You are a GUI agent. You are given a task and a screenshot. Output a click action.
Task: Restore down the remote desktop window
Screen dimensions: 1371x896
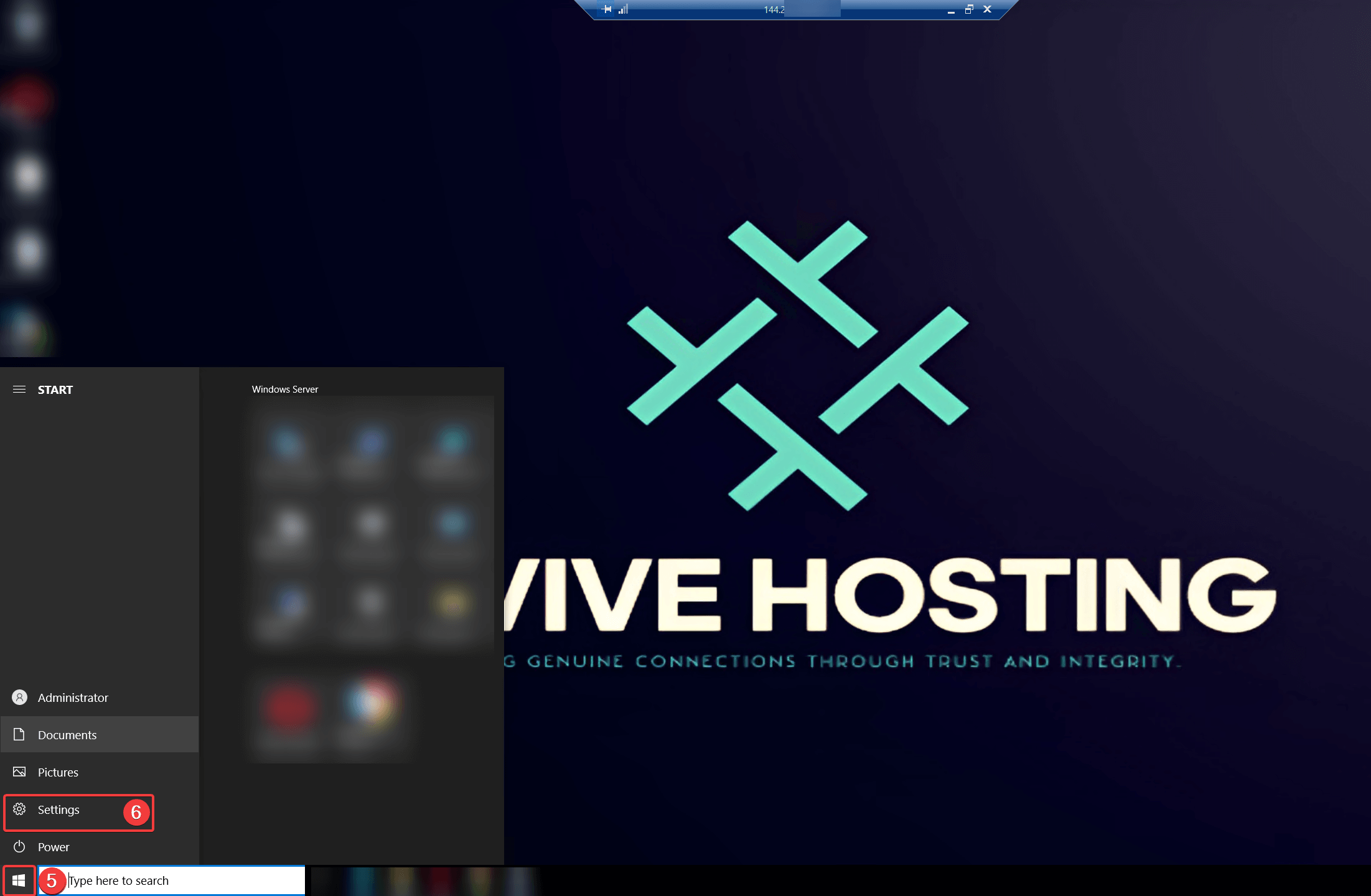(969, 9)
